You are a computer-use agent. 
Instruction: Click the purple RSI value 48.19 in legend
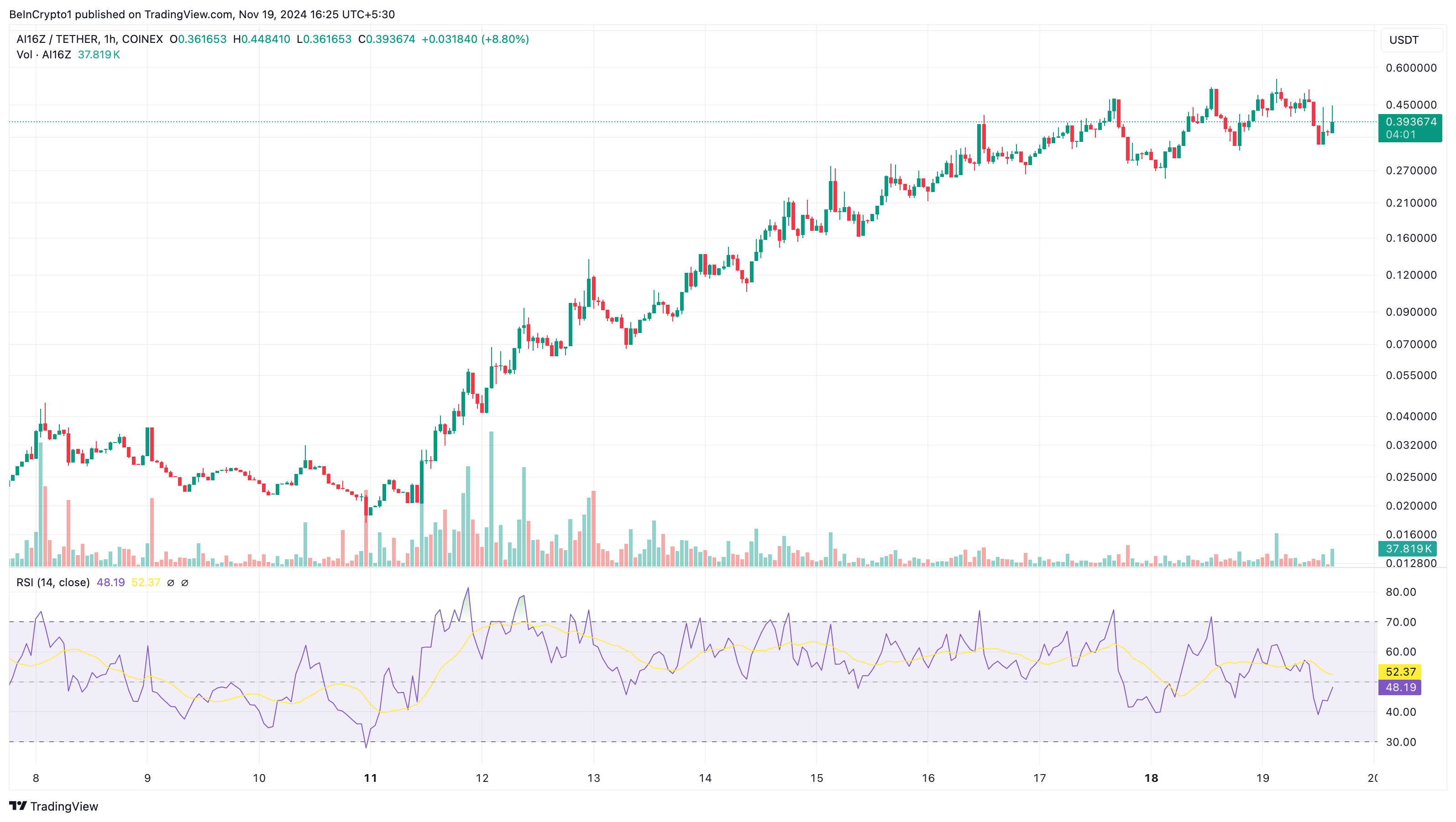pyautogui.click(x=110, y=583)
